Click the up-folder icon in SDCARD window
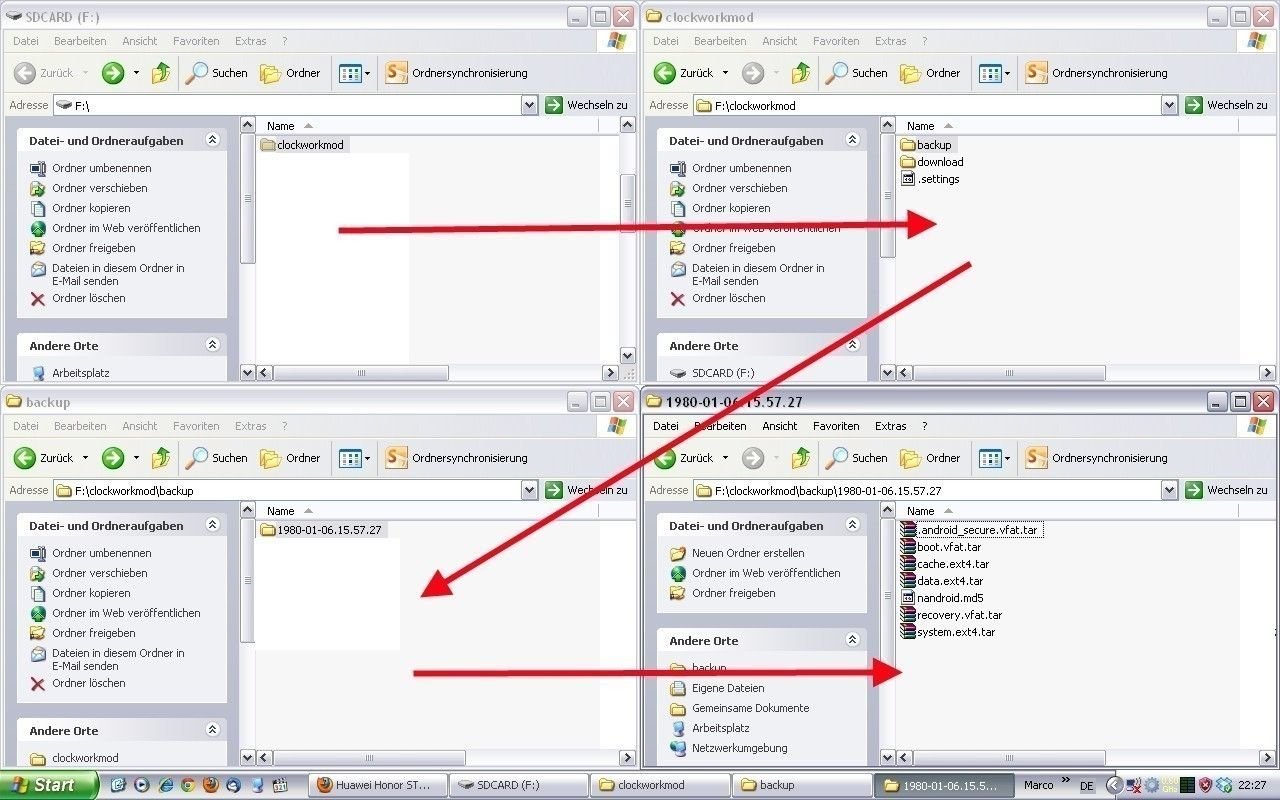The width and height of the screenshot is (1280, 800). pos(161,73)
